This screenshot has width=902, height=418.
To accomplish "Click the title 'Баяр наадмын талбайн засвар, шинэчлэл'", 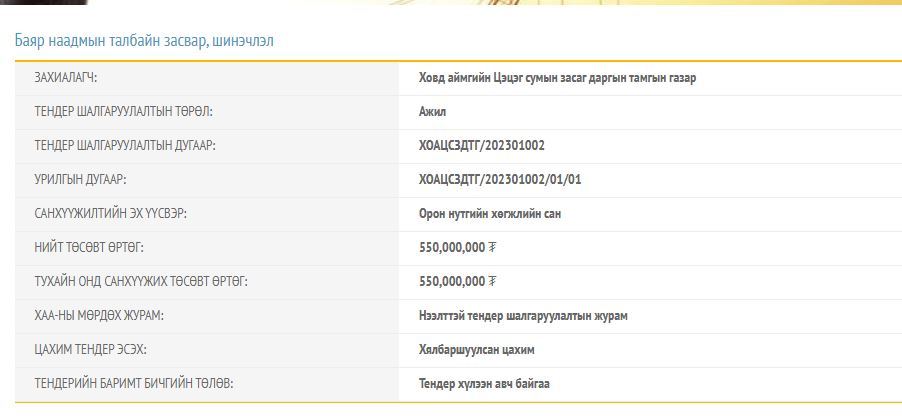I will tap(144, 41).
